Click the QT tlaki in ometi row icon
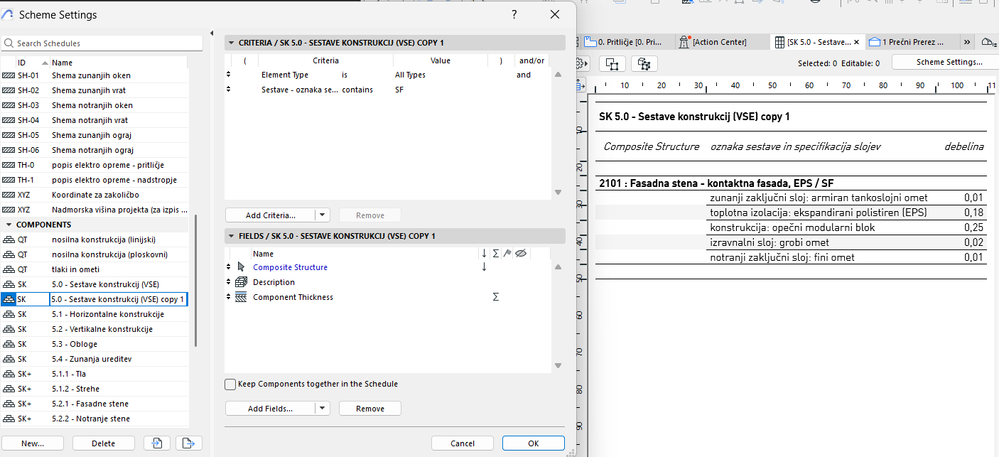This screenshot has height=457, width=999. click(x=8, y=270)
